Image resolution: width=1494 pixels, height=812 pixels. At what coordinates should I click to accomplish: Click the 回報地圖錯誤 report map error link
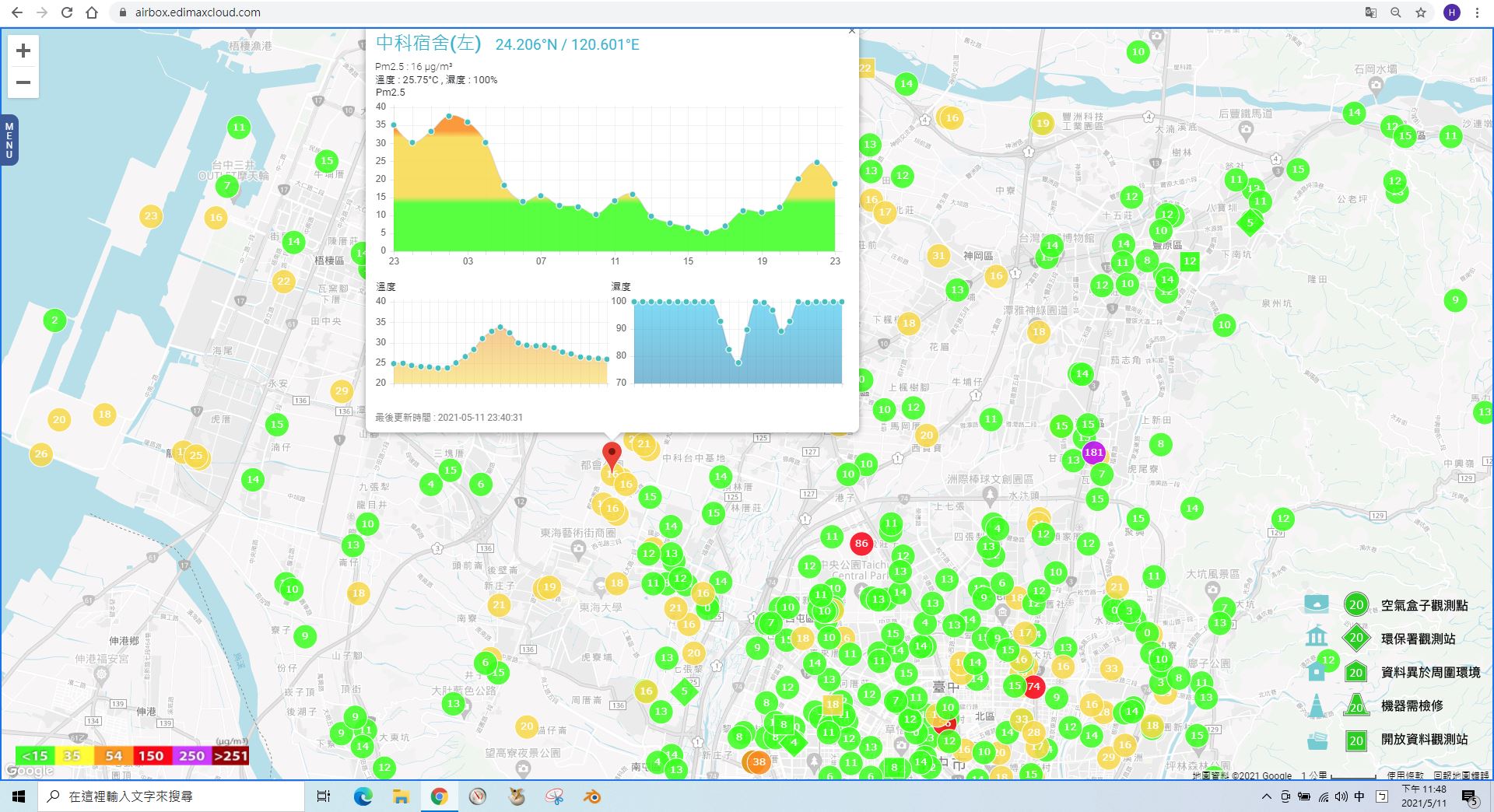point(1461,775)
